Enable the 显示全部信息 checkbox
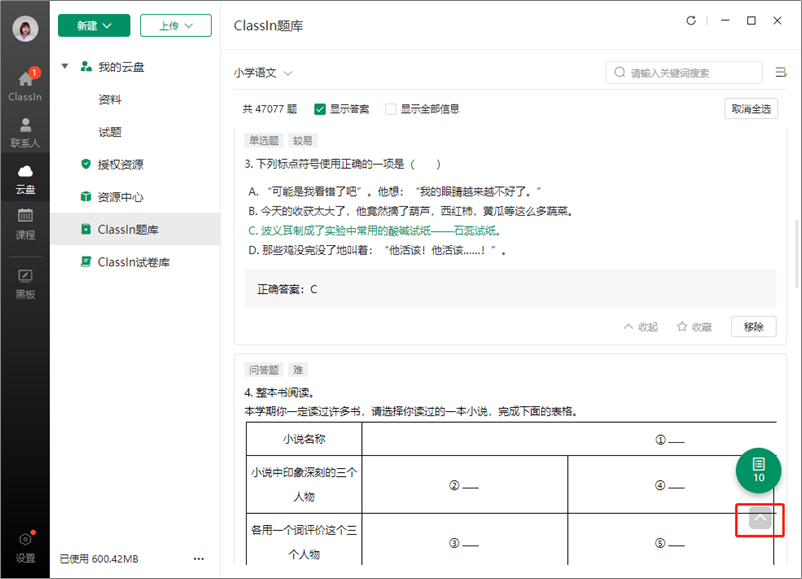Image resolution: width=802 pixels, height=579 pixels. [x=391, y=109]
